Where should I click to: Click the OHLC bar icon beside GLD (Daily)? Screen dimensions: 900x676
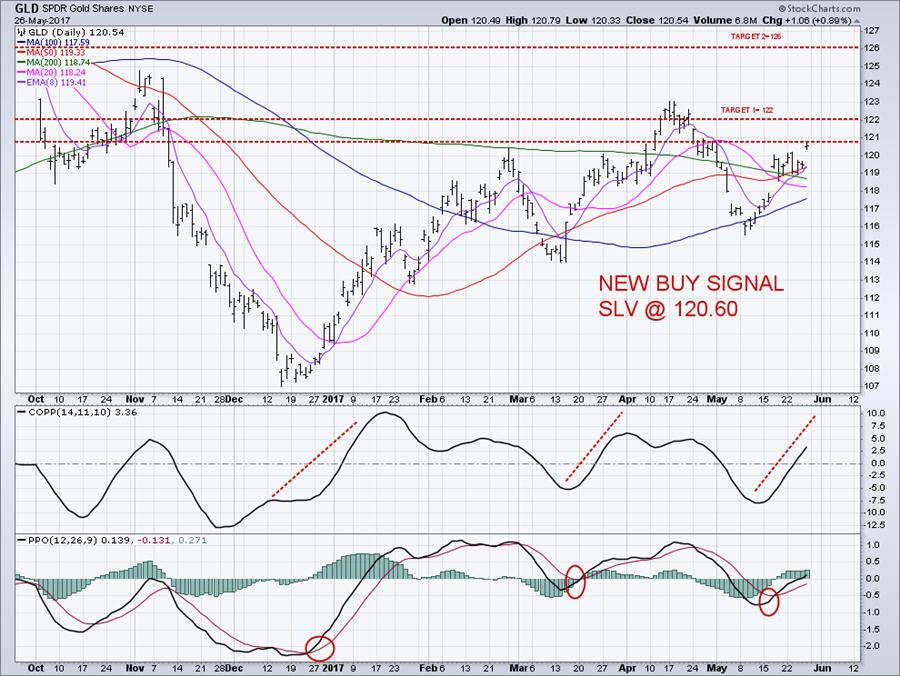(x=19, y=33)
